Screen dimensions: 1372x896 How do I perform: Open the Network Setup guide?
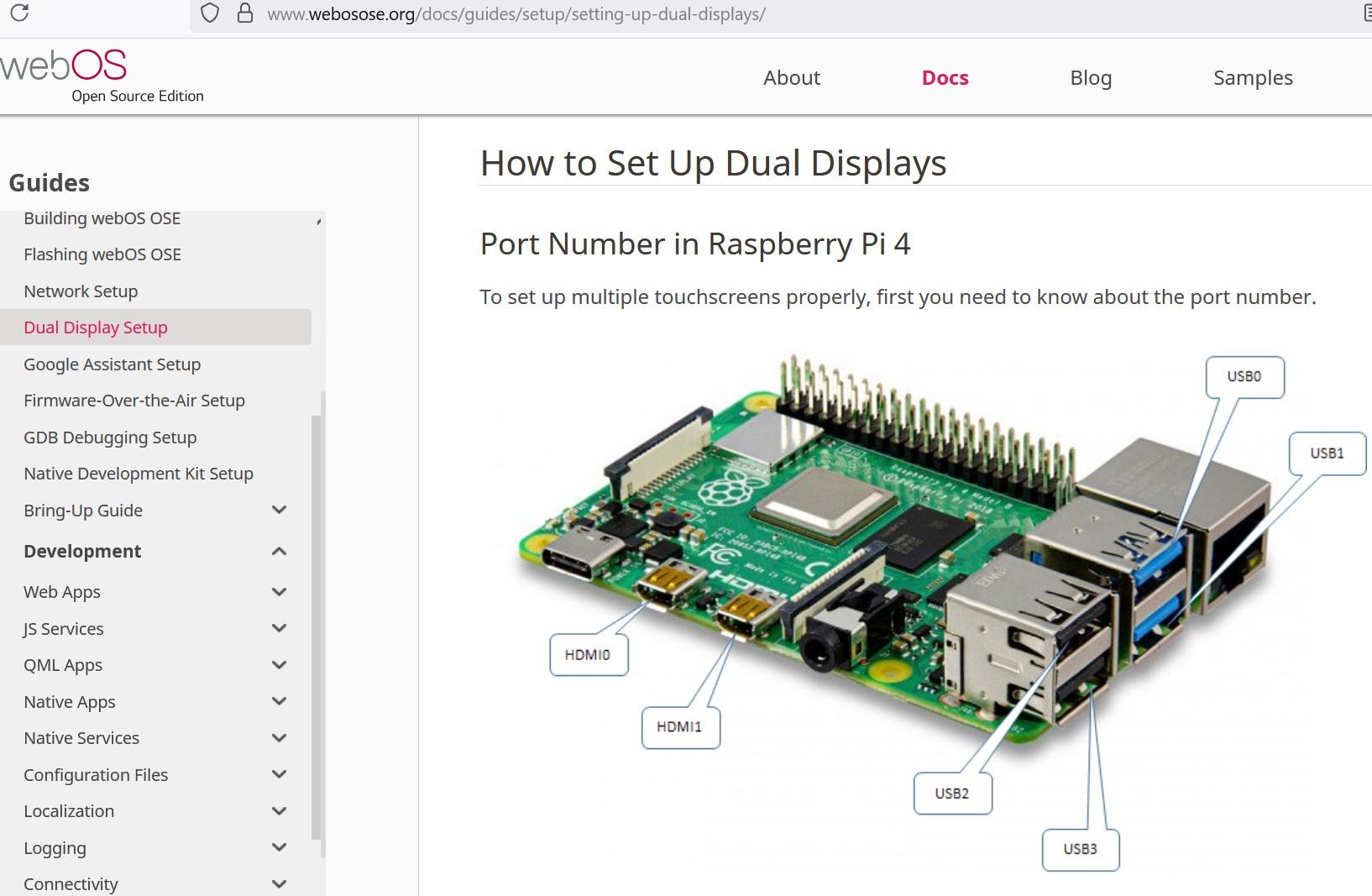[x=81, y=291]
